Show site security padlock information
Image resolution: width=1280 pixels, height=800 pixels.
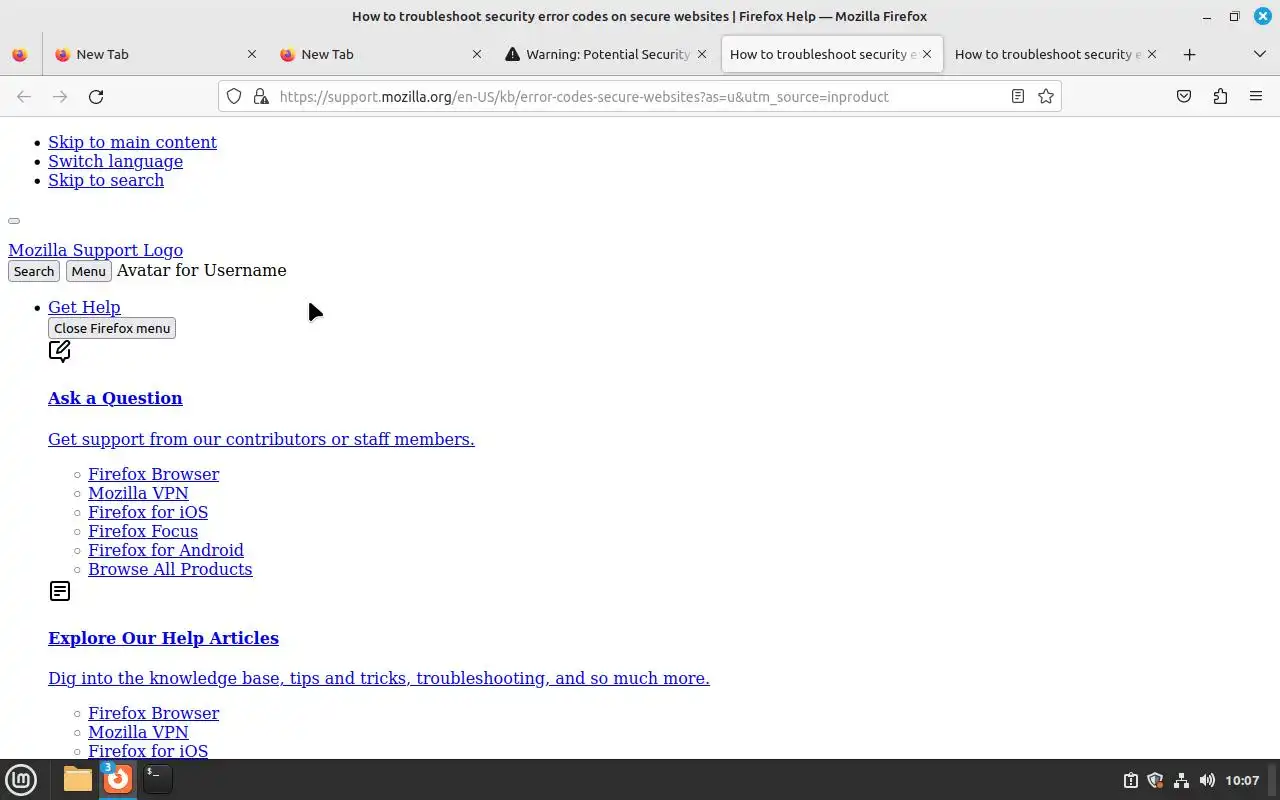tap(261, 96)
